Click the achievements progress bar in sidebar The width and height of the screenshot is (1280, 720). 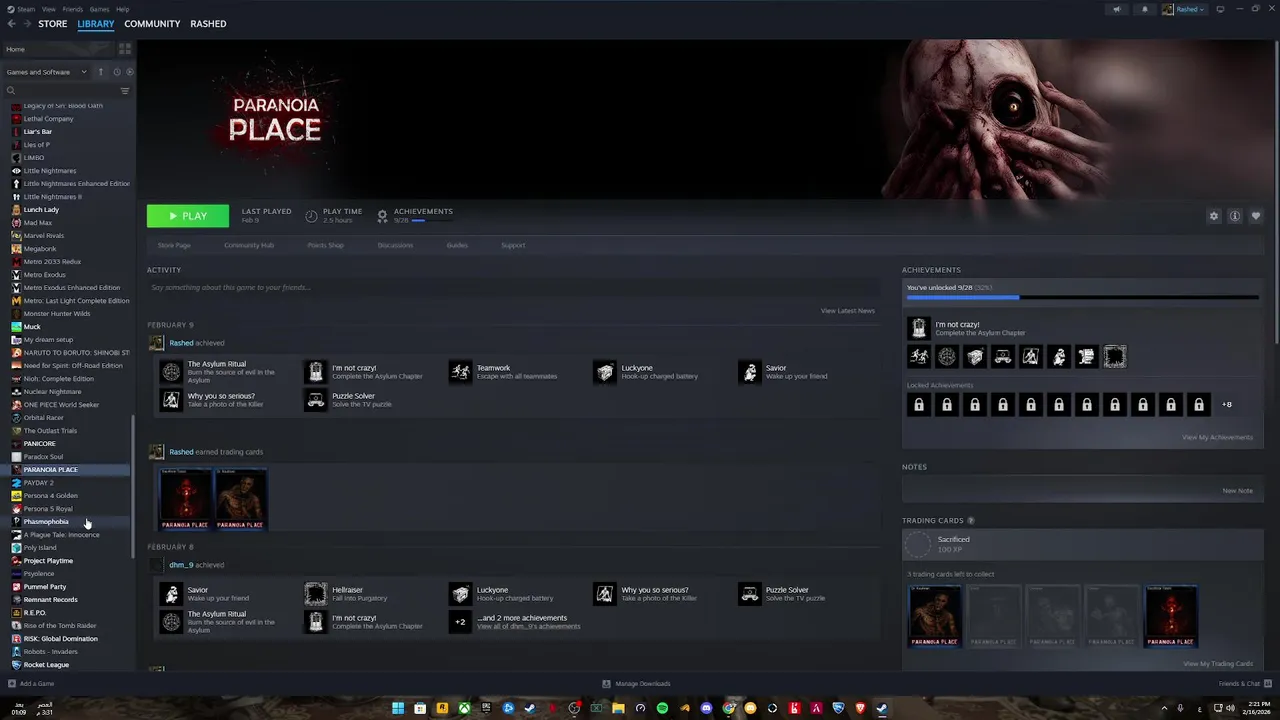1082,297
